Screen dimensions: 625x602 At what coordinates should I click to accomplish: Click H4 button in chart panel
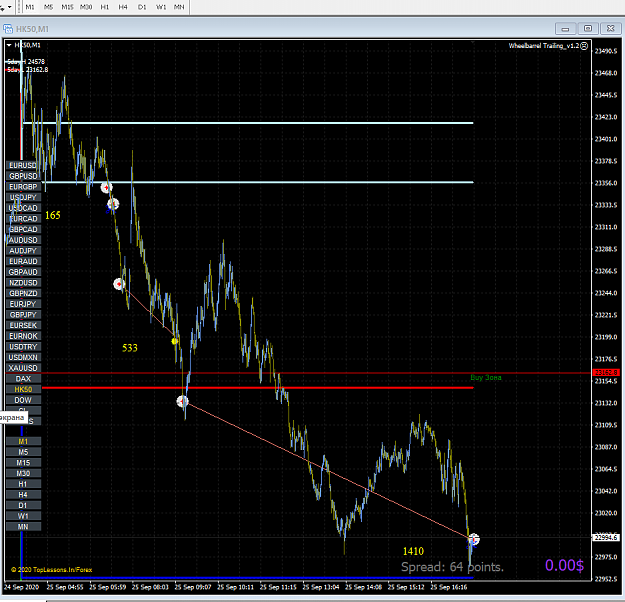[23, 495]
